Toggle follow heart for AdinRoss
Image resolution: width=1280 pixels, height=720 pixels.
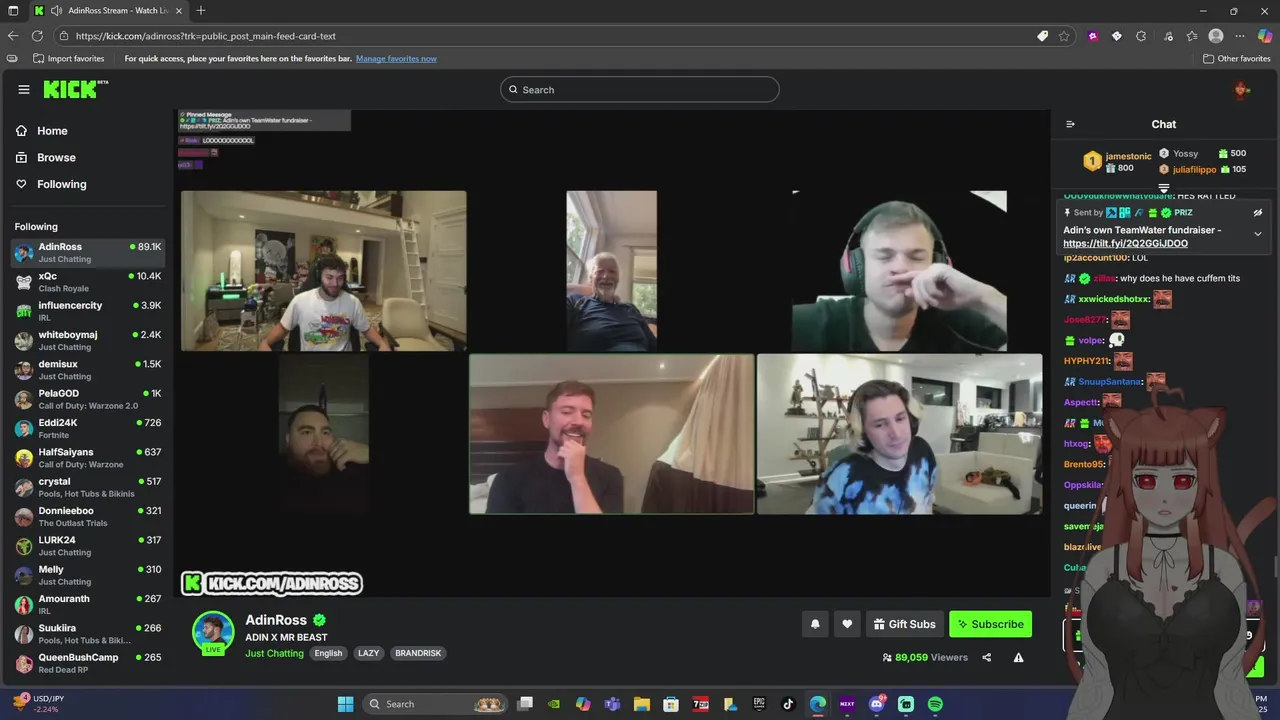coord(847,624)
